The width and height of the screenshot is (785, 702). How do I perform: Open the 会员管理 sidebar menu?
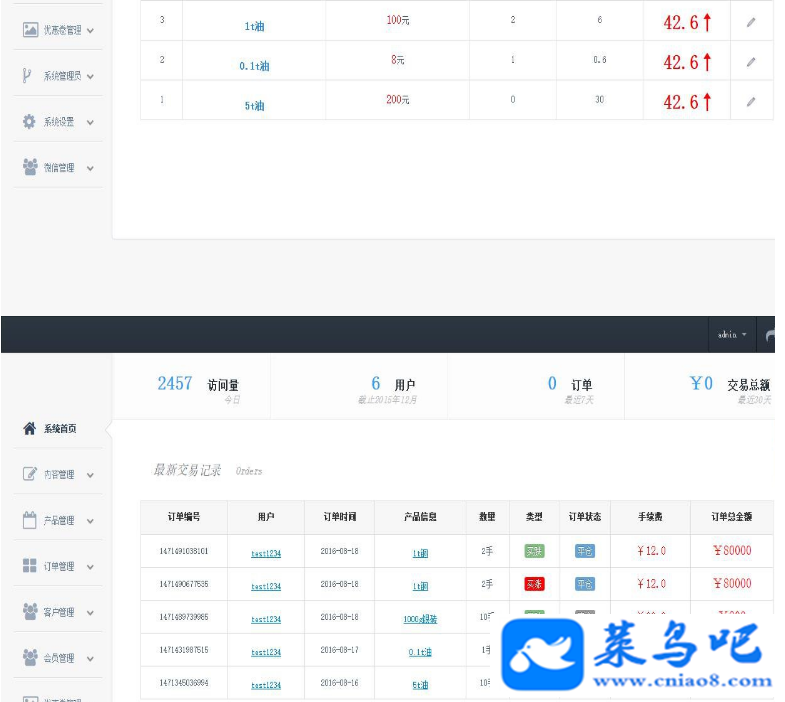point(58,658)
